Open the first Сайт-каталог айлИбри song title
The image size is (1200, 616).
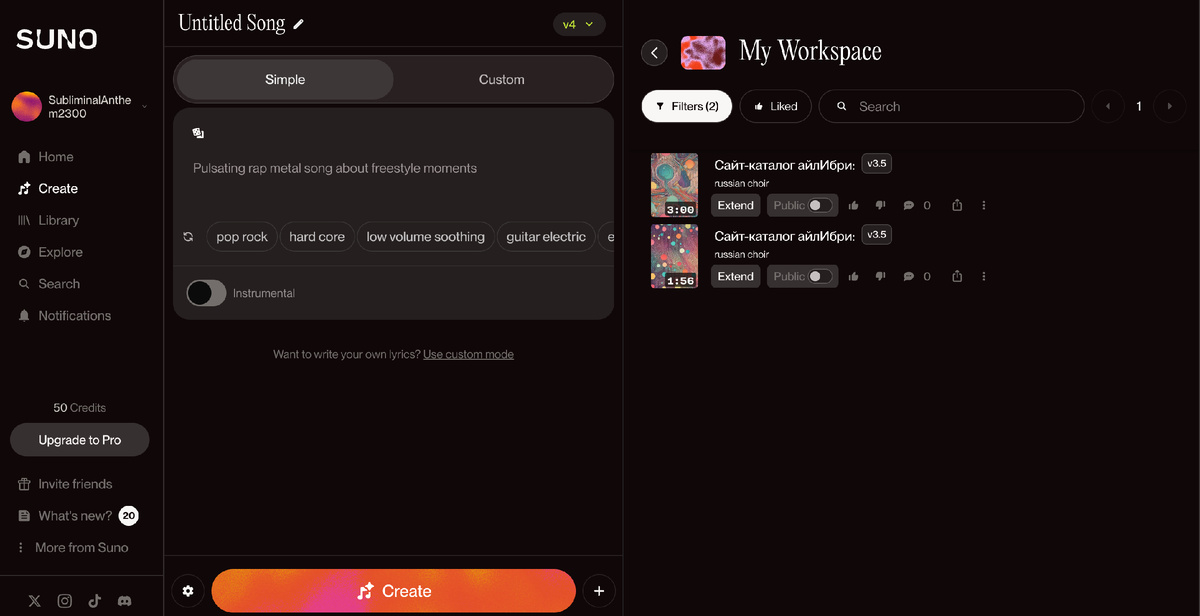pyautogui.click(x=785, y=165)
